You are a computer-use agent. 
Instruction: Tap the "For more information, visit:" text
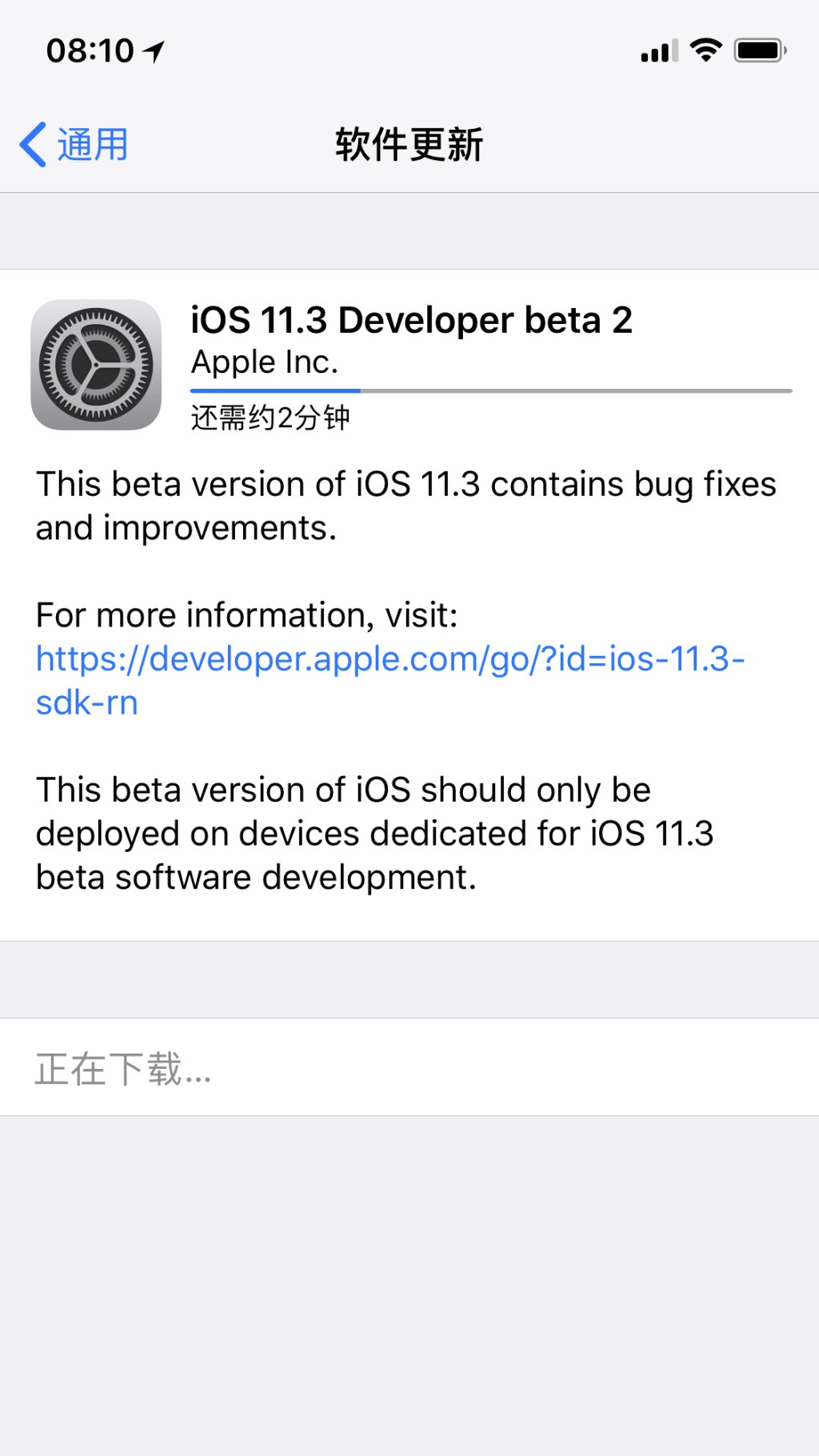pyautogui.click(x=246, y=615)
